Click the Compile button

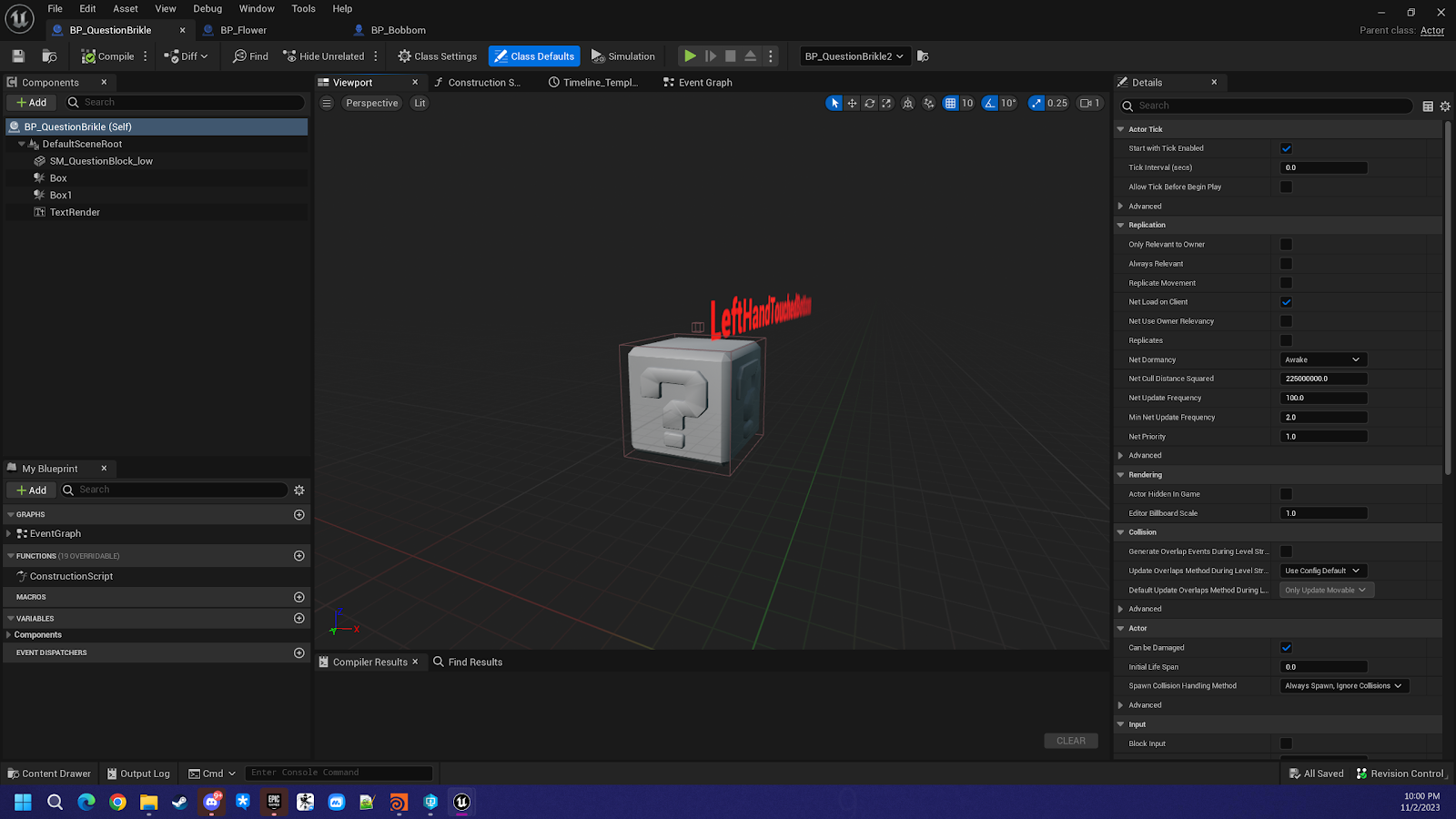pyautogui.click(x=107, y=56)
